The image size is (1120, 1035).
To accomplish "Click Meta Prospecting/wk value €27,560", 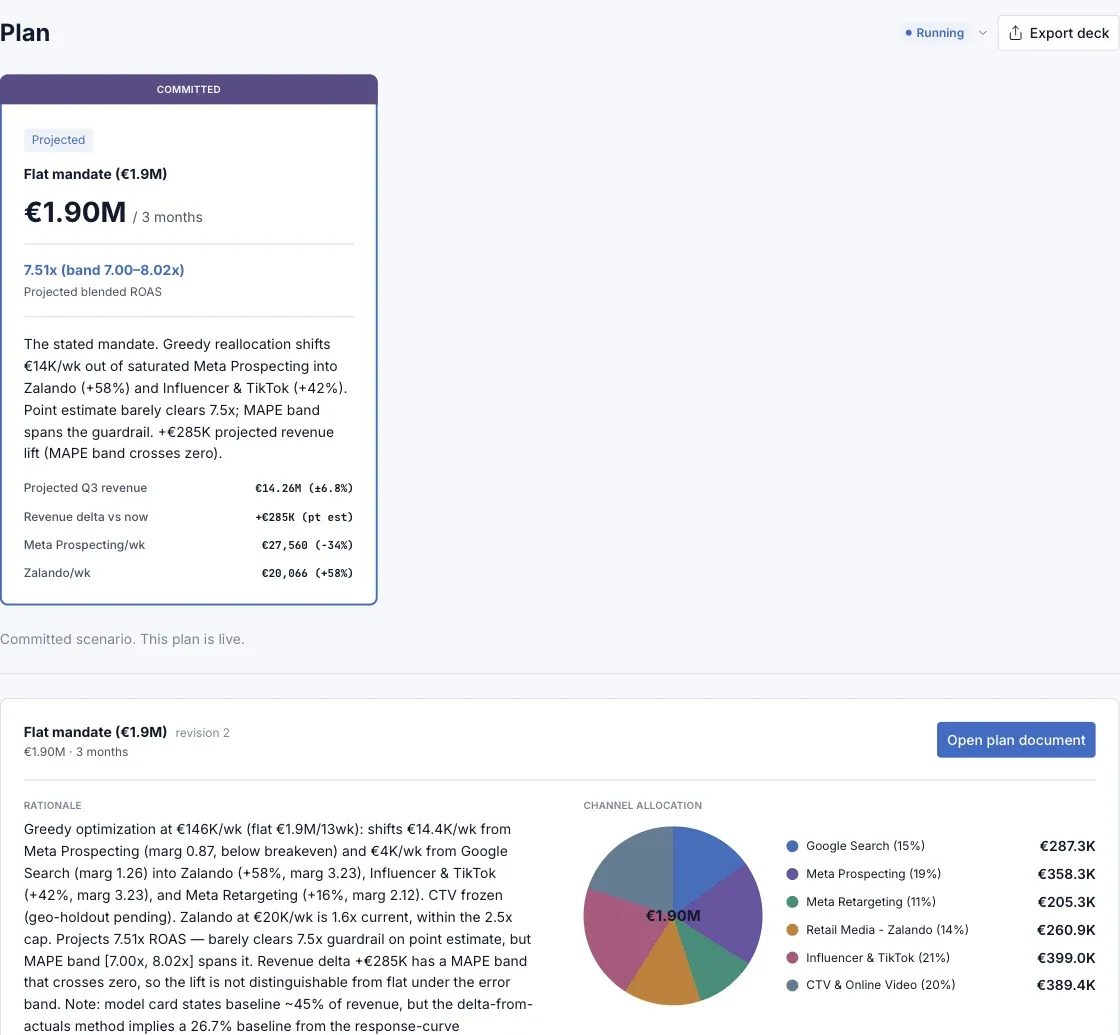I will (x=307, y=545).
